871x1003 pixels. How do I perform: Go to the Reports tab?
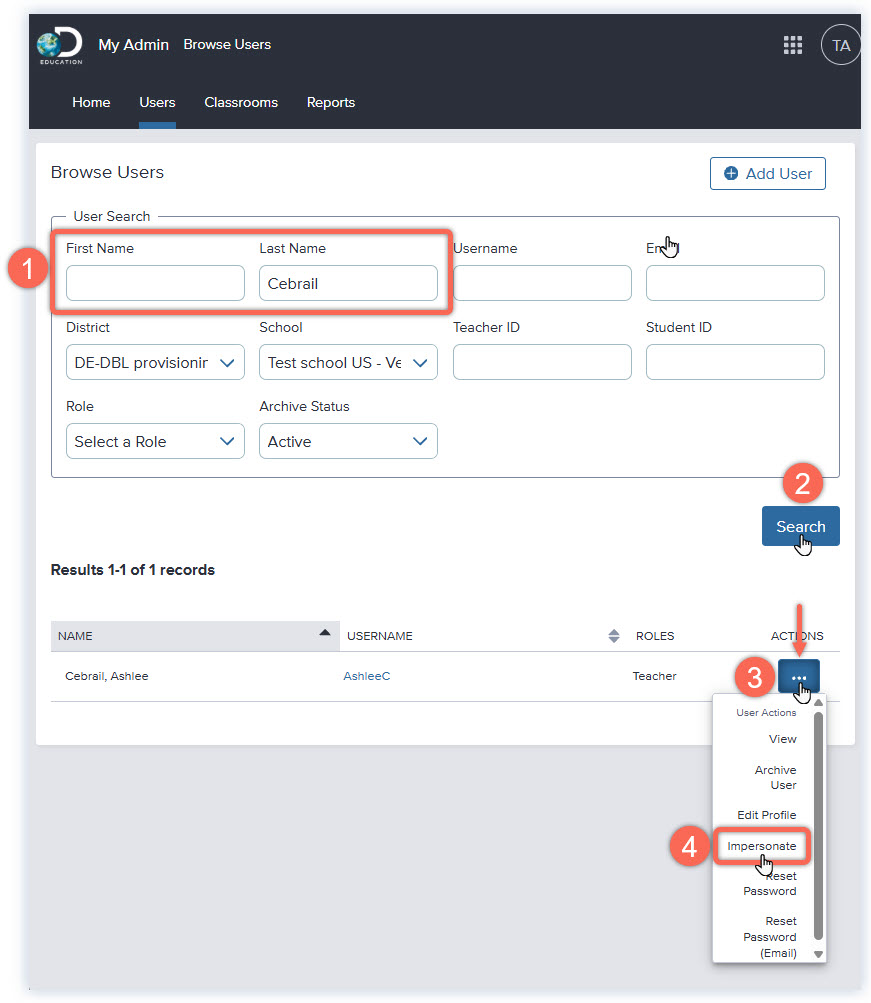click(x=331, y=102)
